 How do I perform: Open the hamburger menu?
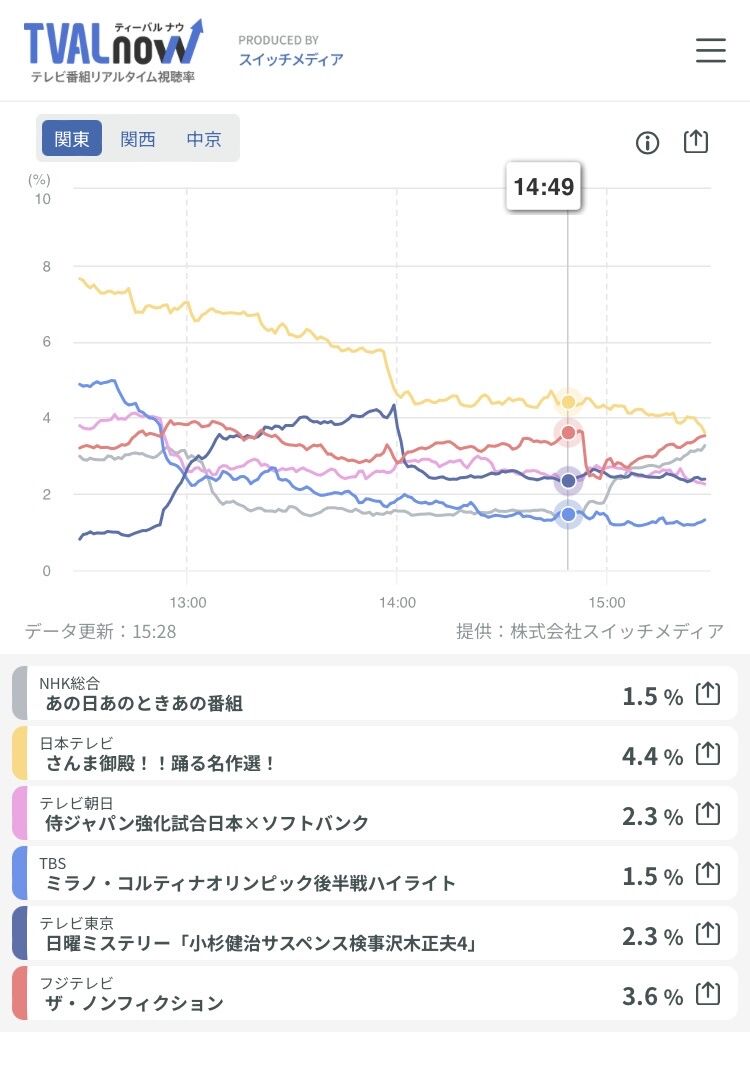pyautogui.click(x=711, y=50)
